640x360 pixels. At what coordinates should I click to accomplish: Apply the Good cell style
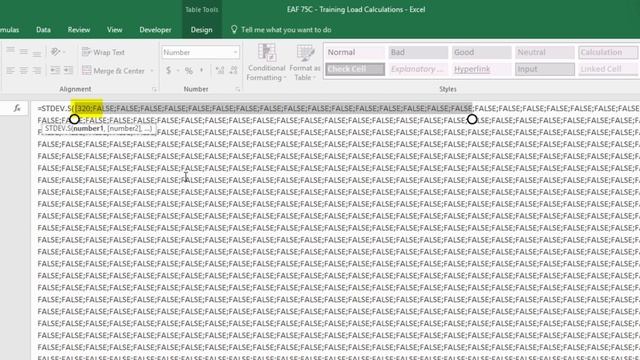tap(481, 52)
